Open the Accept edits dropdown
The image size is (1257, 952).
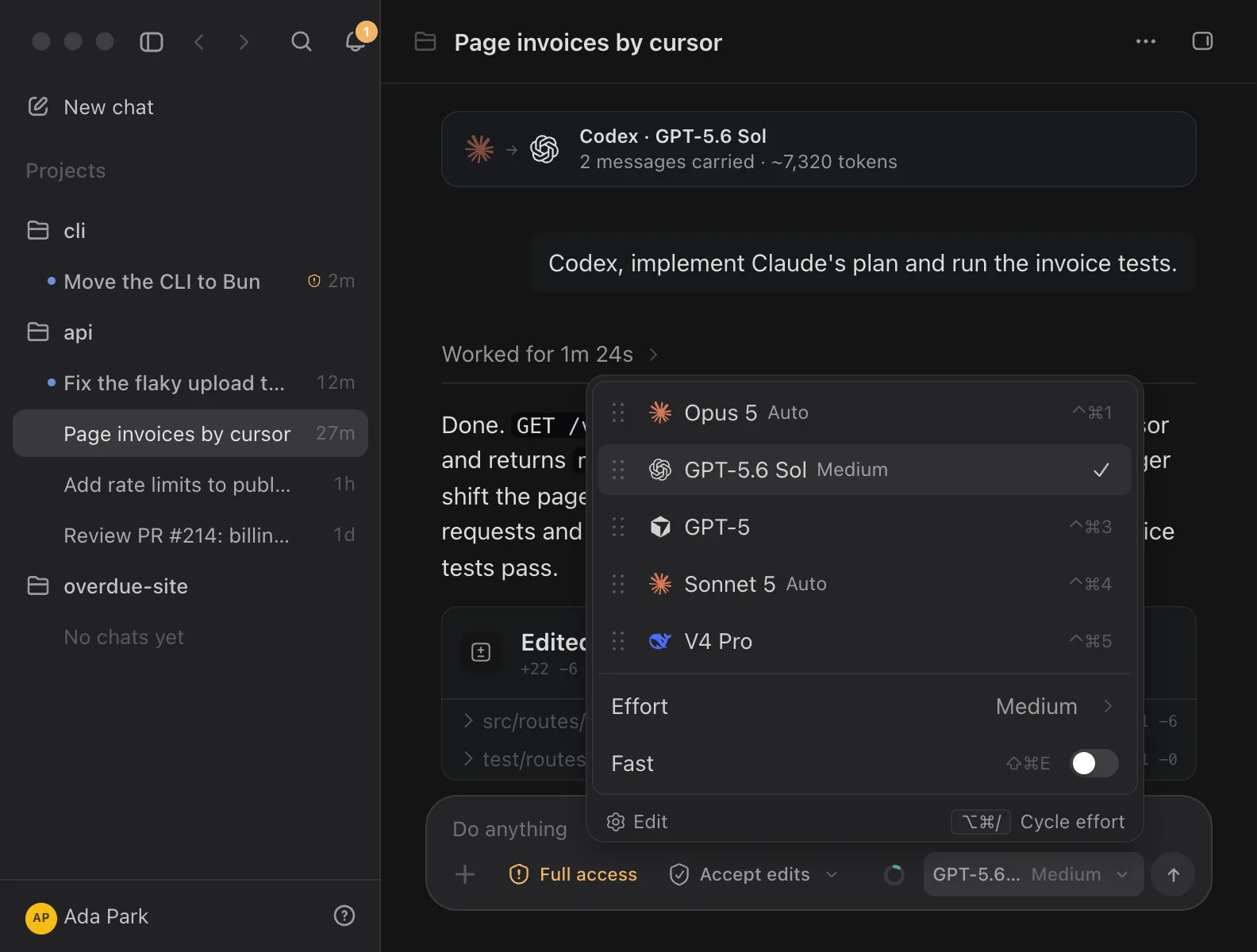click(x=754, y=874)
